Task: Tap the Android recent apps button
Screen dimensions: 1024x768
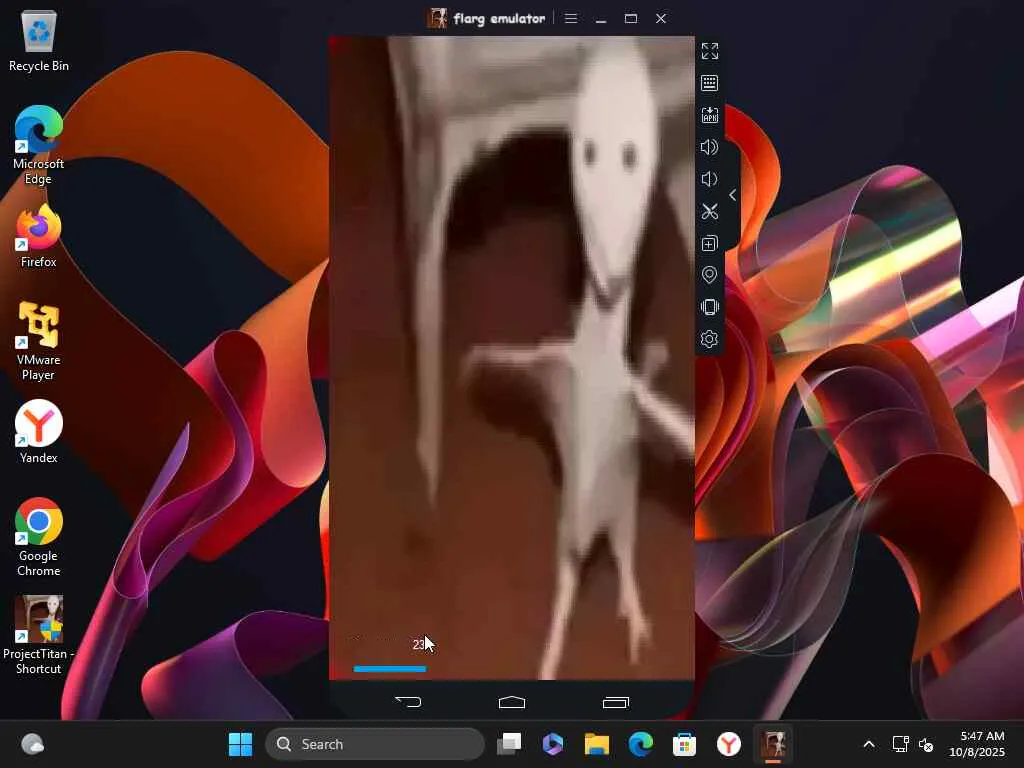Action: pos(616,702)
